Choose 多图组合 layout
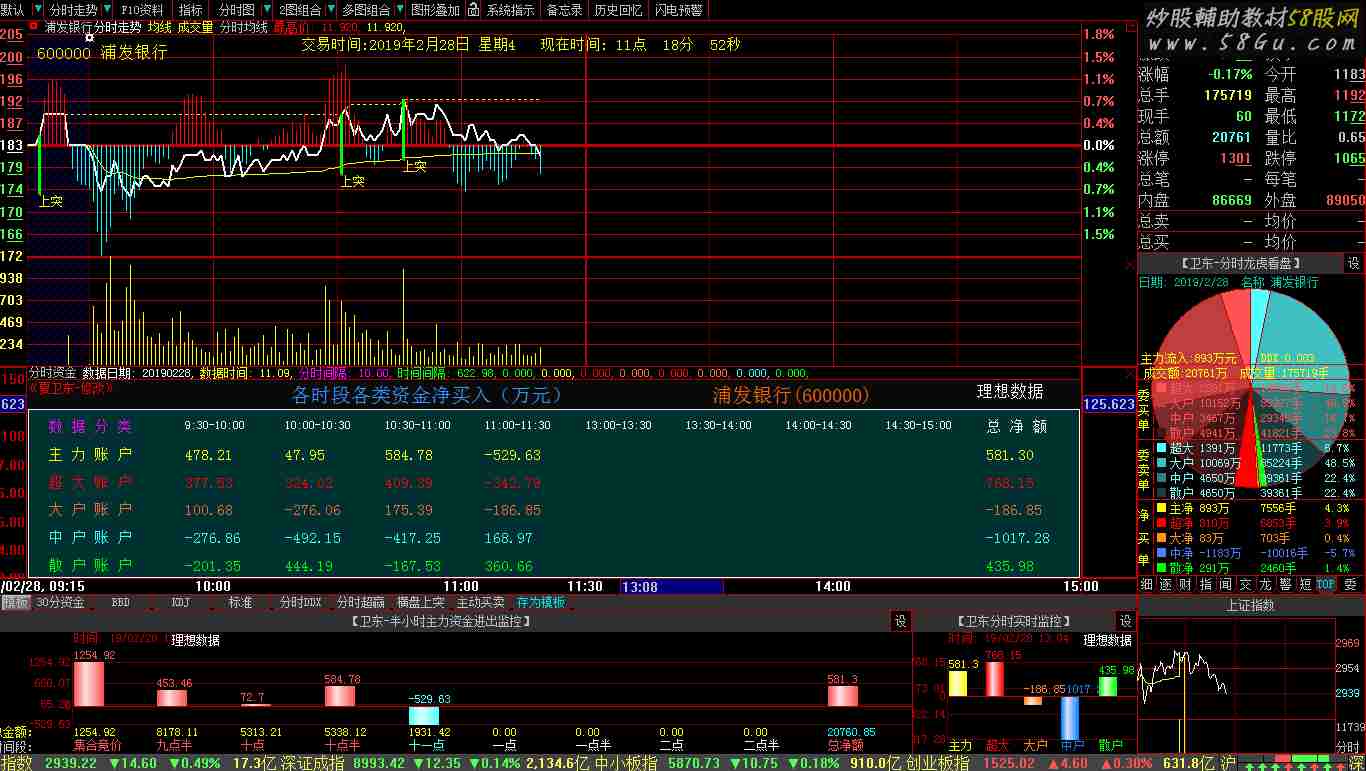The image size is (1366, 771). (366, 9)
